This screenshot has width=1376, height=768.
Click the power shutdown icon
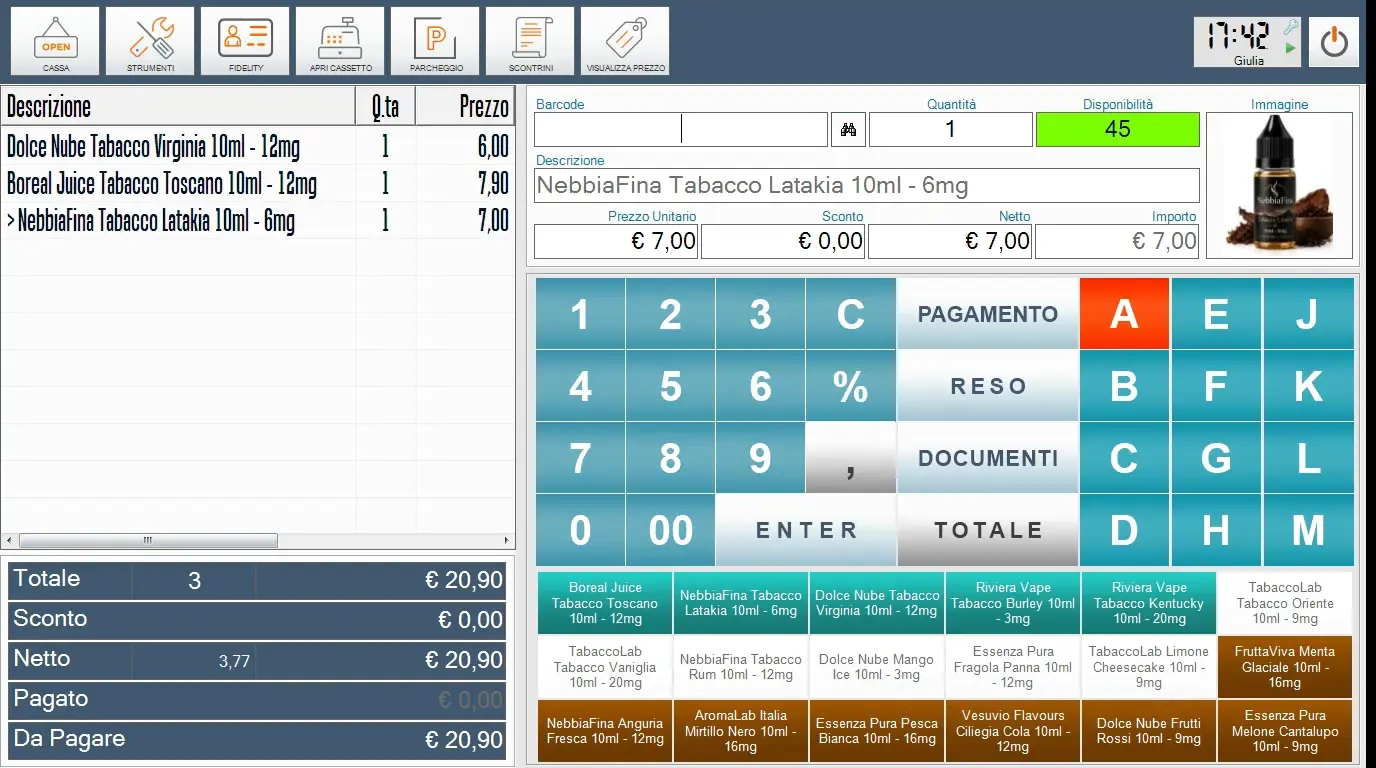(x=1334, y=42)
